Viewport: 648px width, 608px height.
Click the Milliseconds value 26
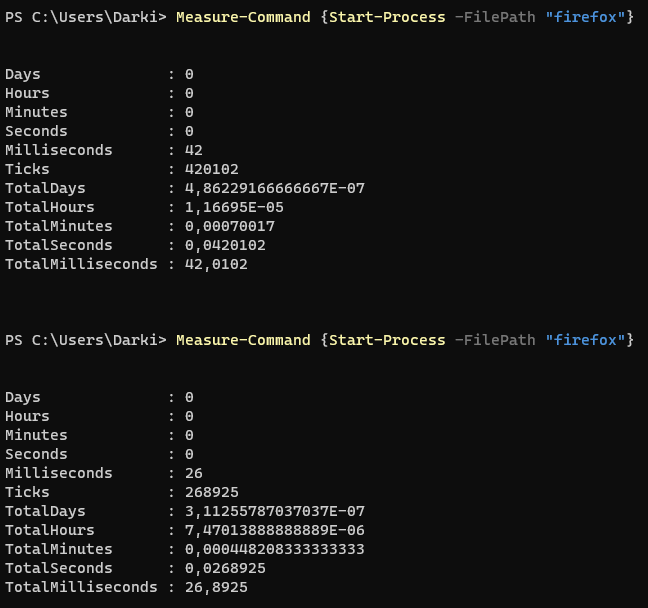pos(194,473)
